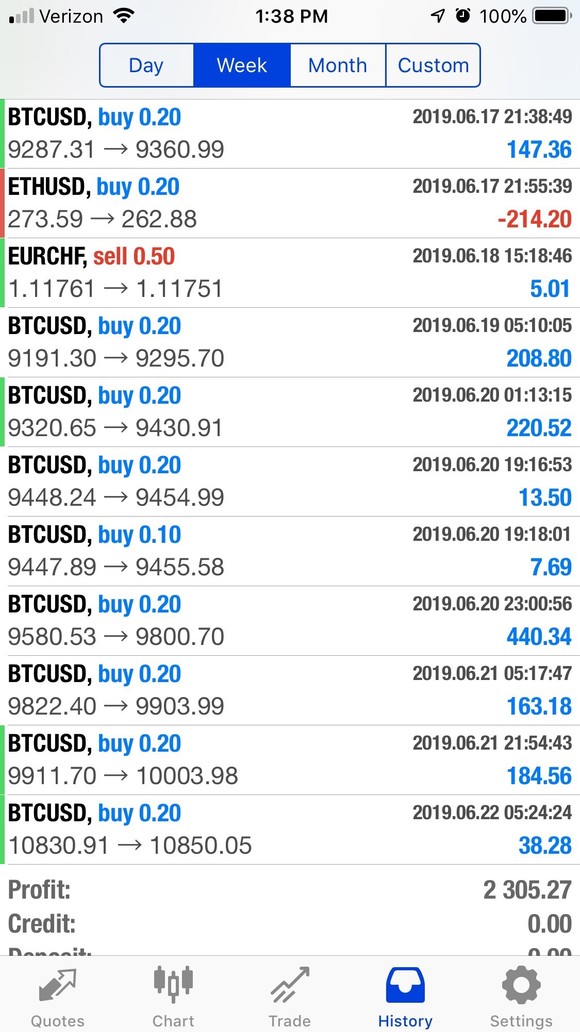Open the Chart candlestick icon

pyautogui.click(x=173, y=986)
